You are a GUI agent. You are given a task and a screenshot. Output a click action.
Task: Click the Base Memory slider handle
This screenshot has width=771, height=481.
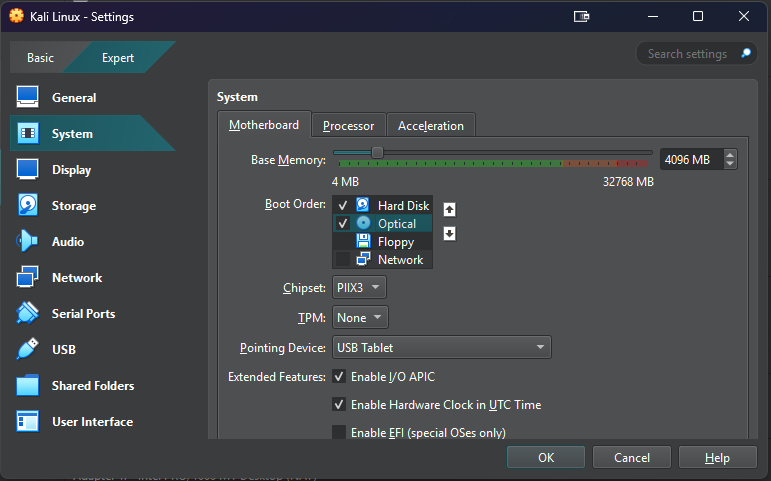point(377,152)
